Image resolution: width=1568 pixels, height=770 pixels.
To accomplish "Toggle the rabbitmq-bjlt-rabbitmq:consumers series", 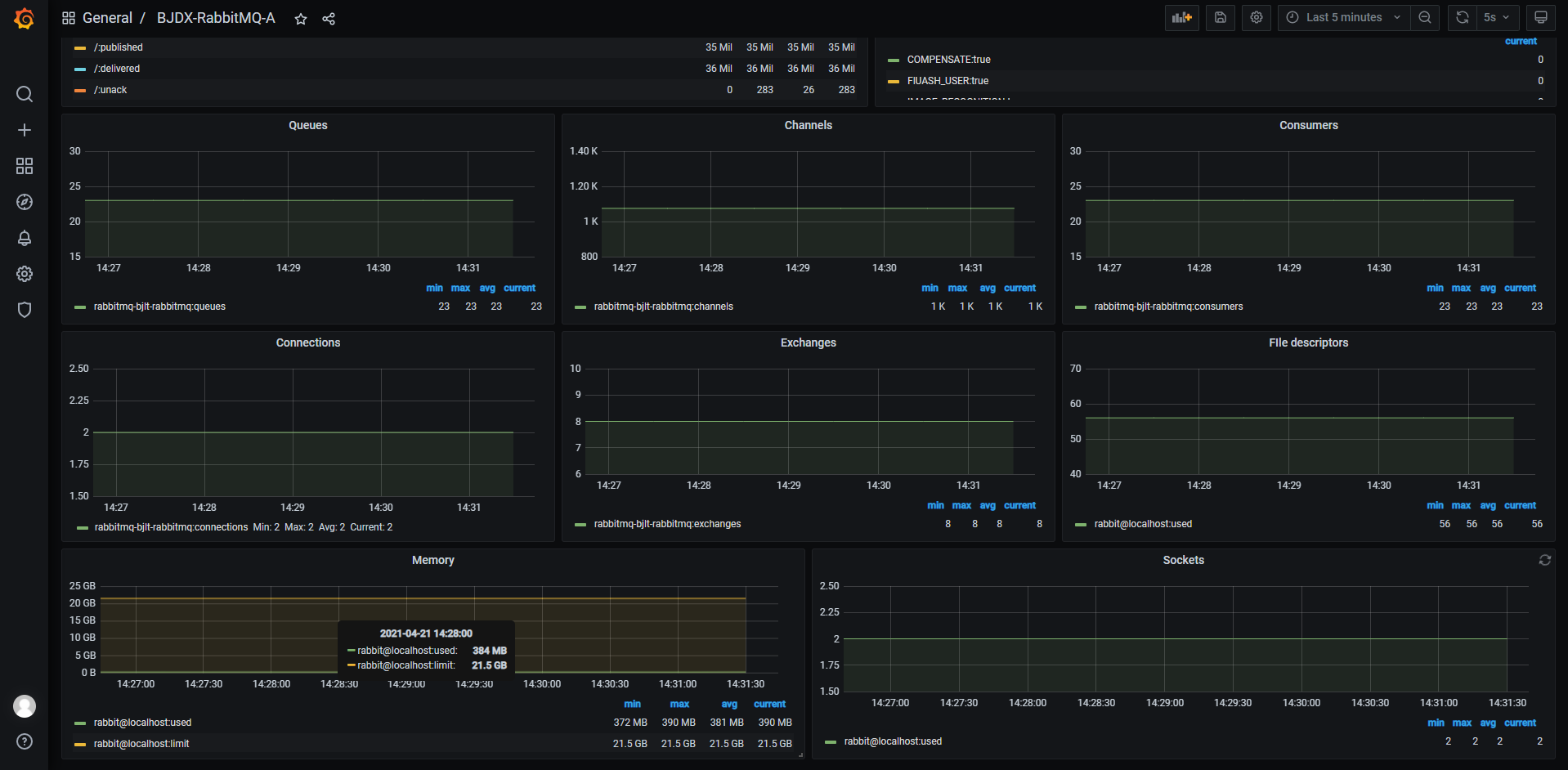I will (1168, 307).
